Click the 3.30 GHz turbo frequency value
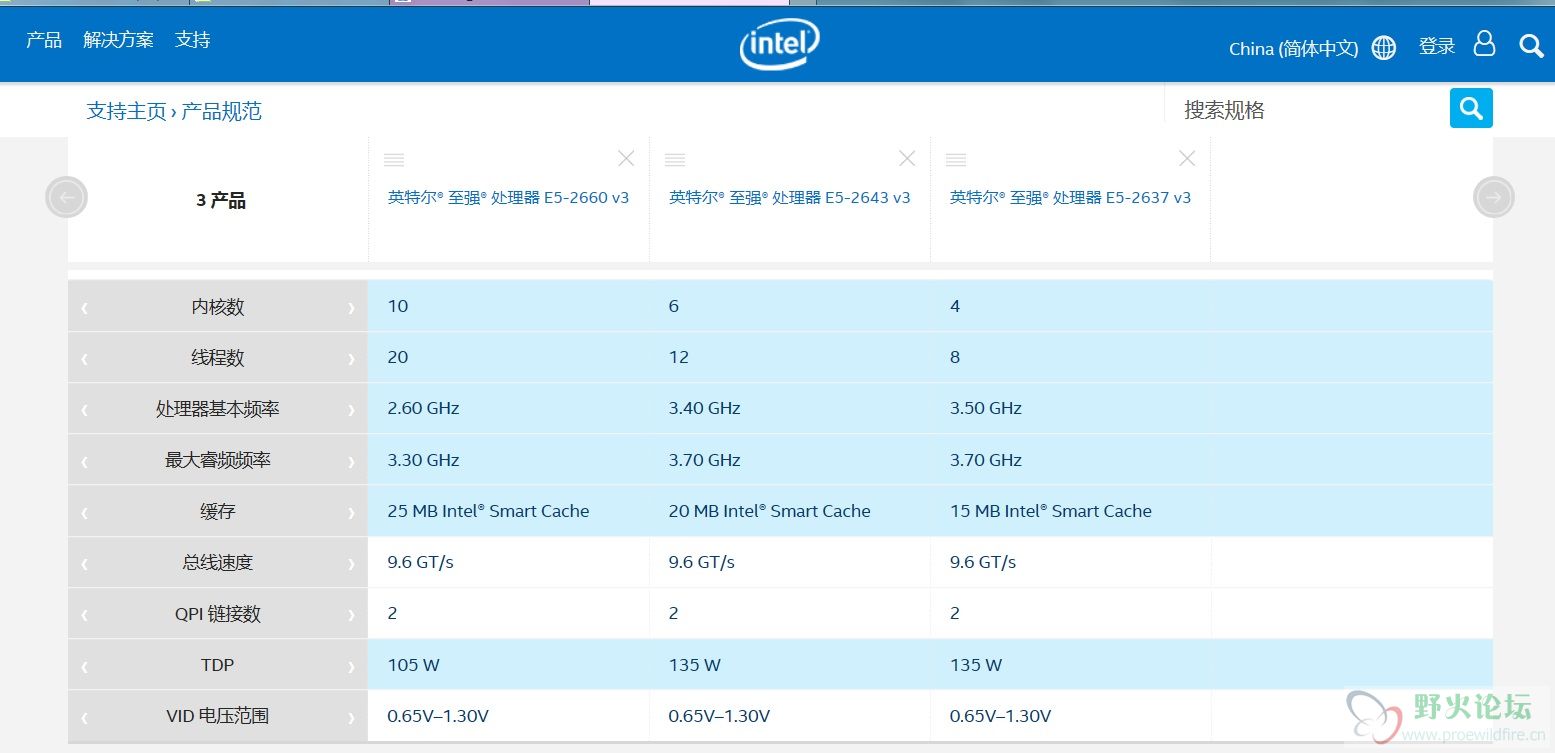 coord(423,460)
